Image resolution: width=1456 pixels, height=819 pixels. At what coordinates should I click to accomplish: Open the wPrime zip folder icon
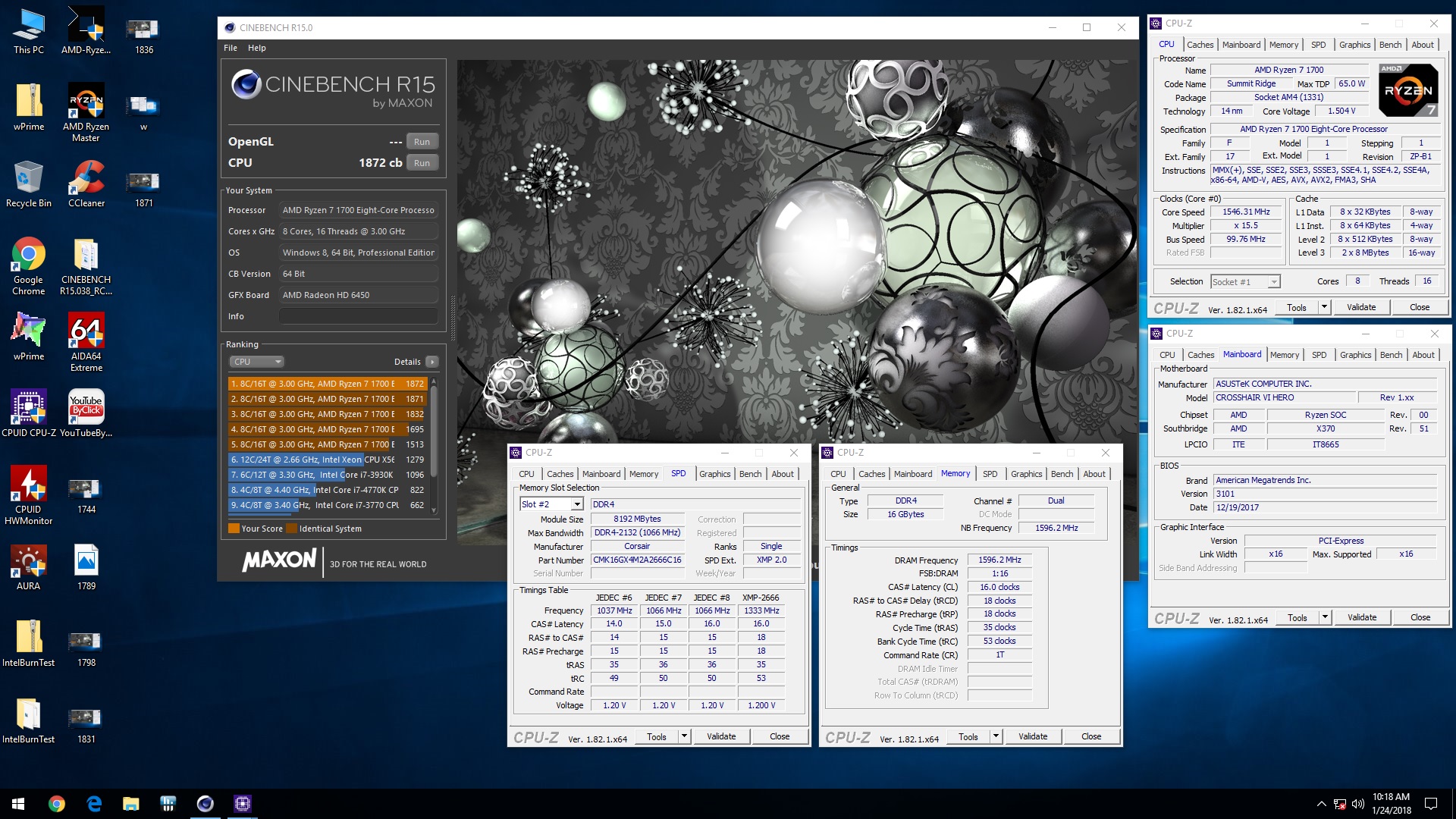(29, 108)
